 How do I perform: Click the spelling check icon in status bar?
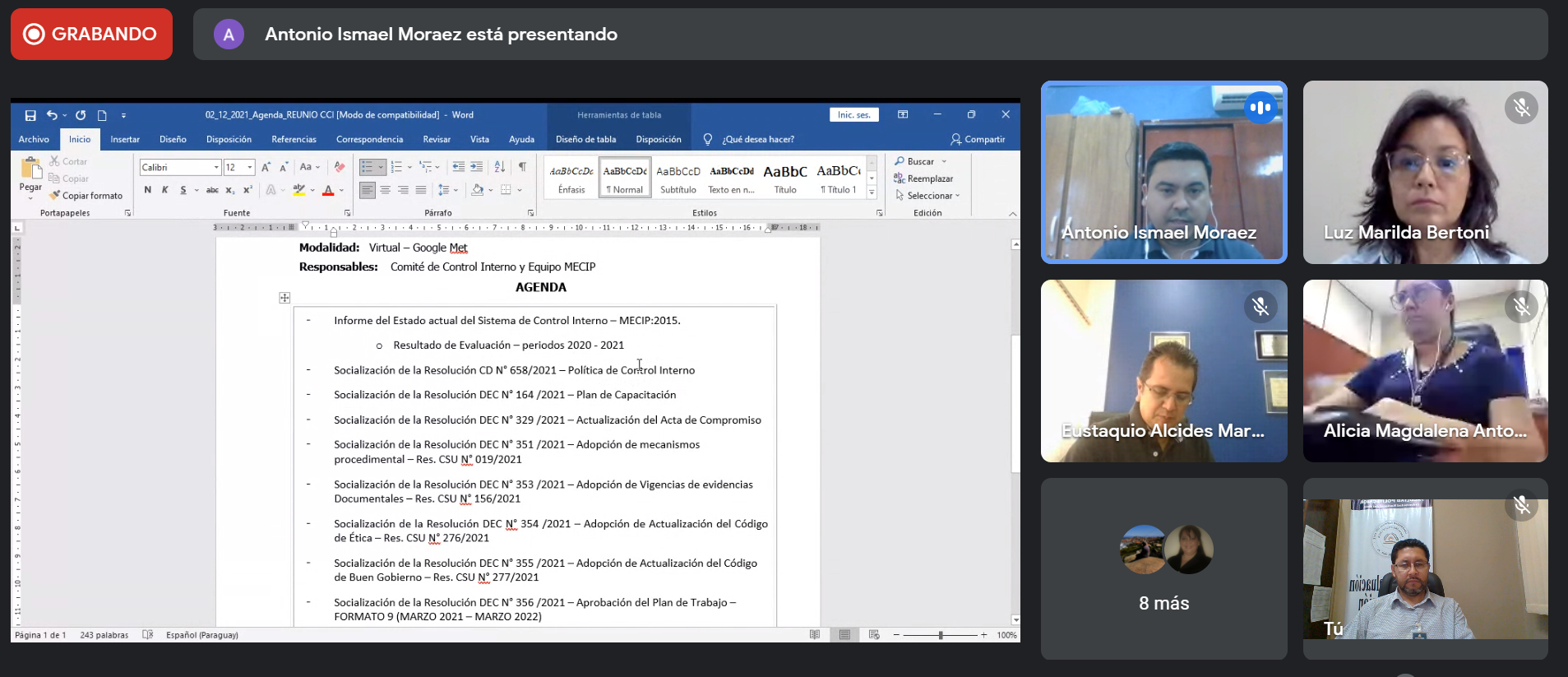click(x=148, y=634)
